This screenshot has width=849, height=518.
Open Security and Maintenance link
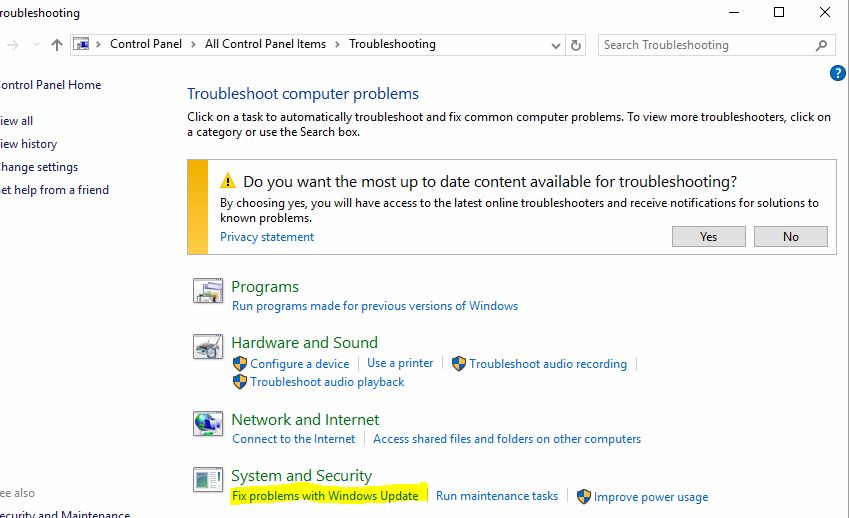pos(65,514)
